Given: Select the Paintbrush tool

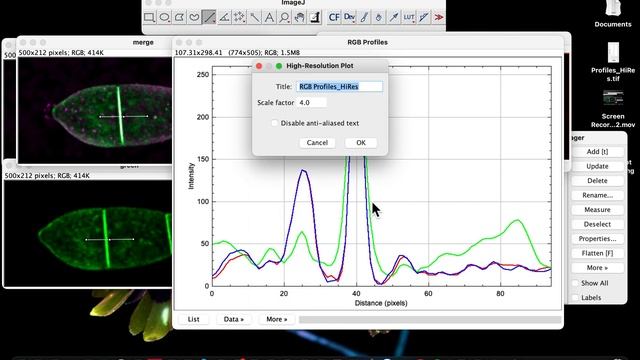Looking at the screenshot, I should point(364,17).
